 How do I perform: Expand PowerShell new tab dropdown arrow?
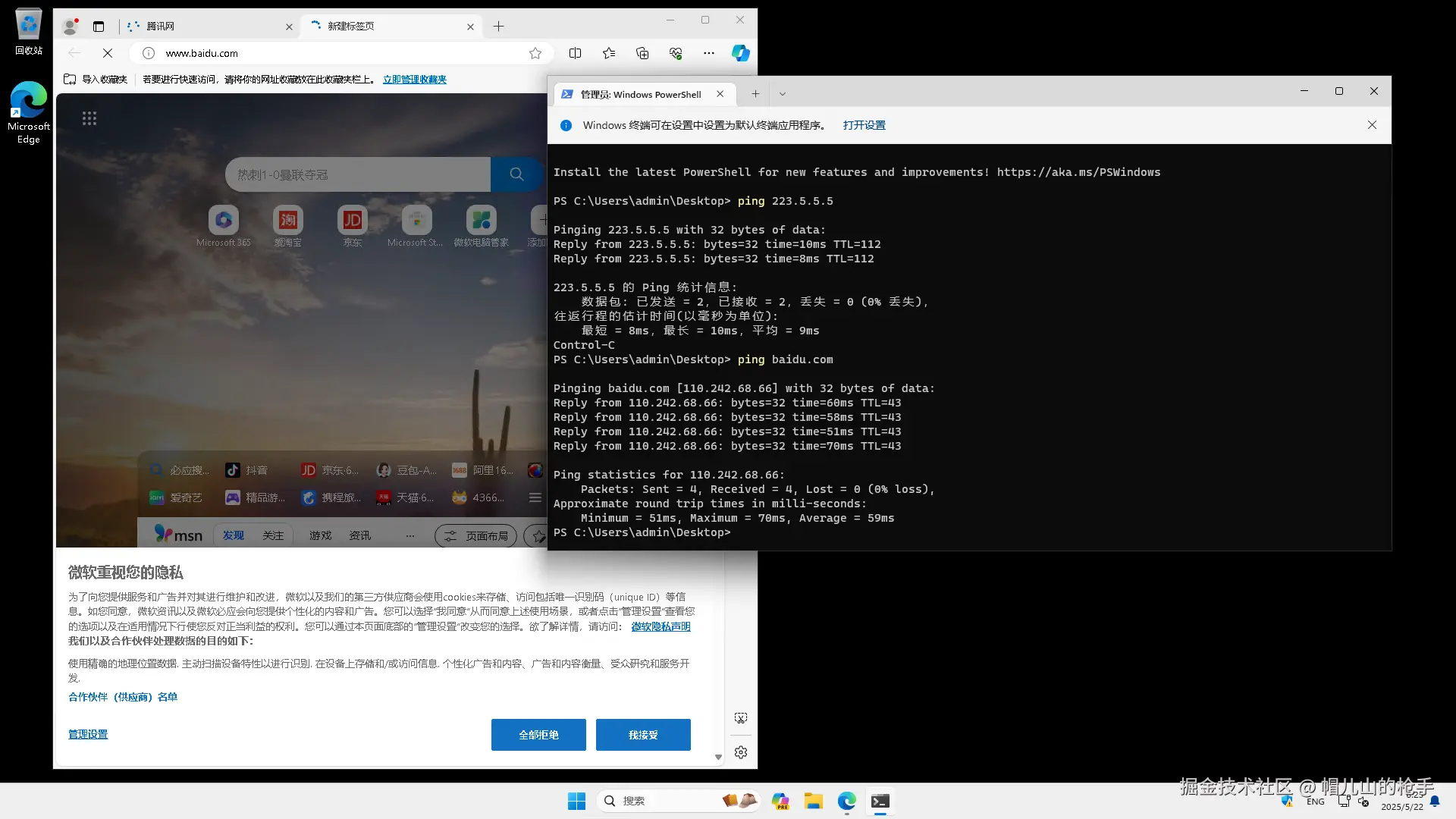(x=783, y=94)
